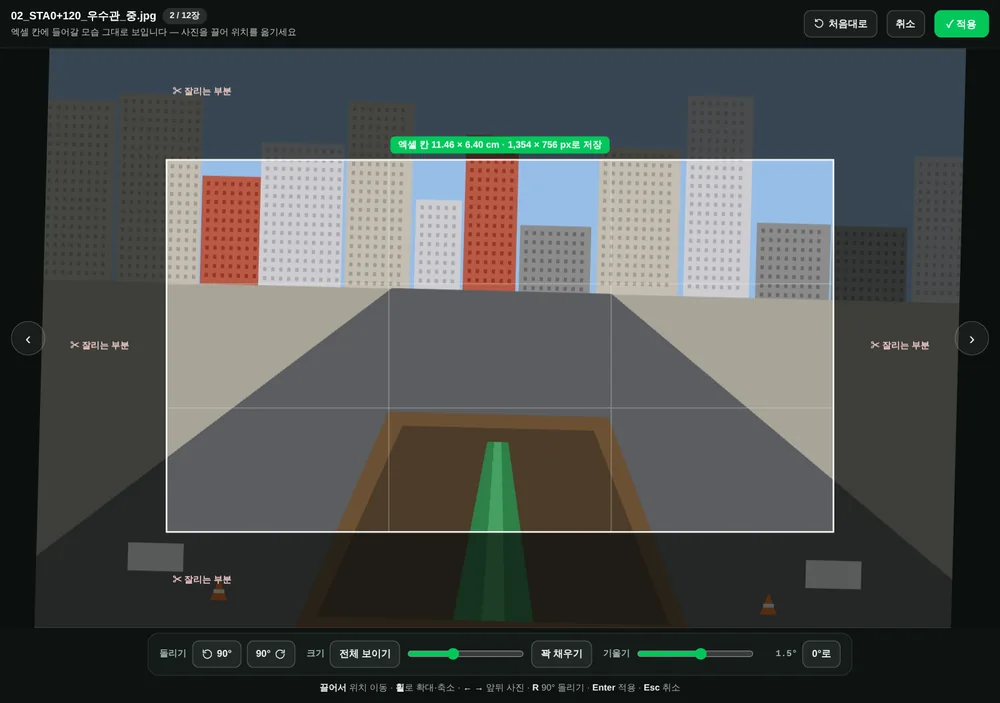
Task: Adjust the 기울기 tilt slider
Action: [x=695, y=654]
